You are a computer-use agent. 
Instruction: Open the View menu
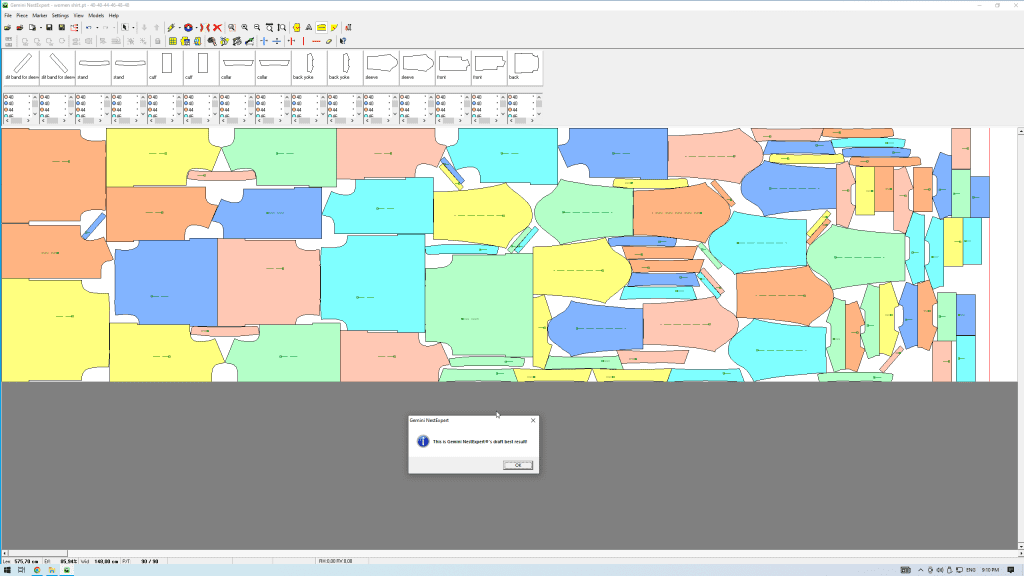pyautogui.click(x=78, y=15)
